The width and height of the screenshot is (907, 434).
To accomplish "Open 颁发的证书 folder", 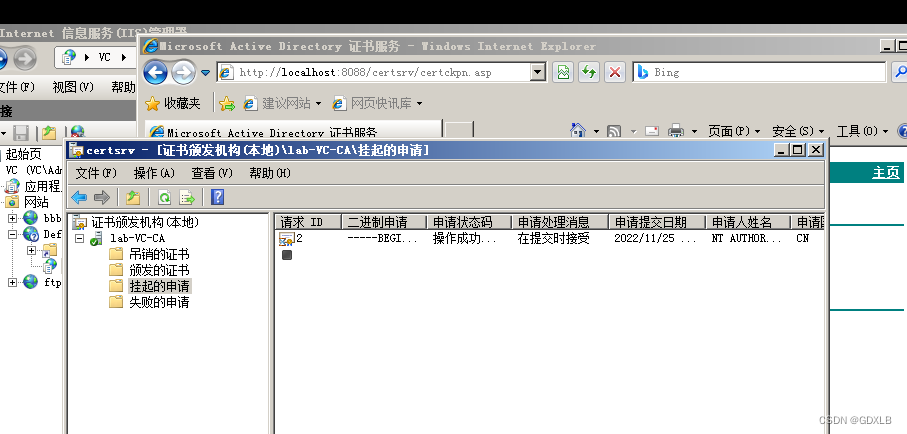I will click(x=159, y=270).
